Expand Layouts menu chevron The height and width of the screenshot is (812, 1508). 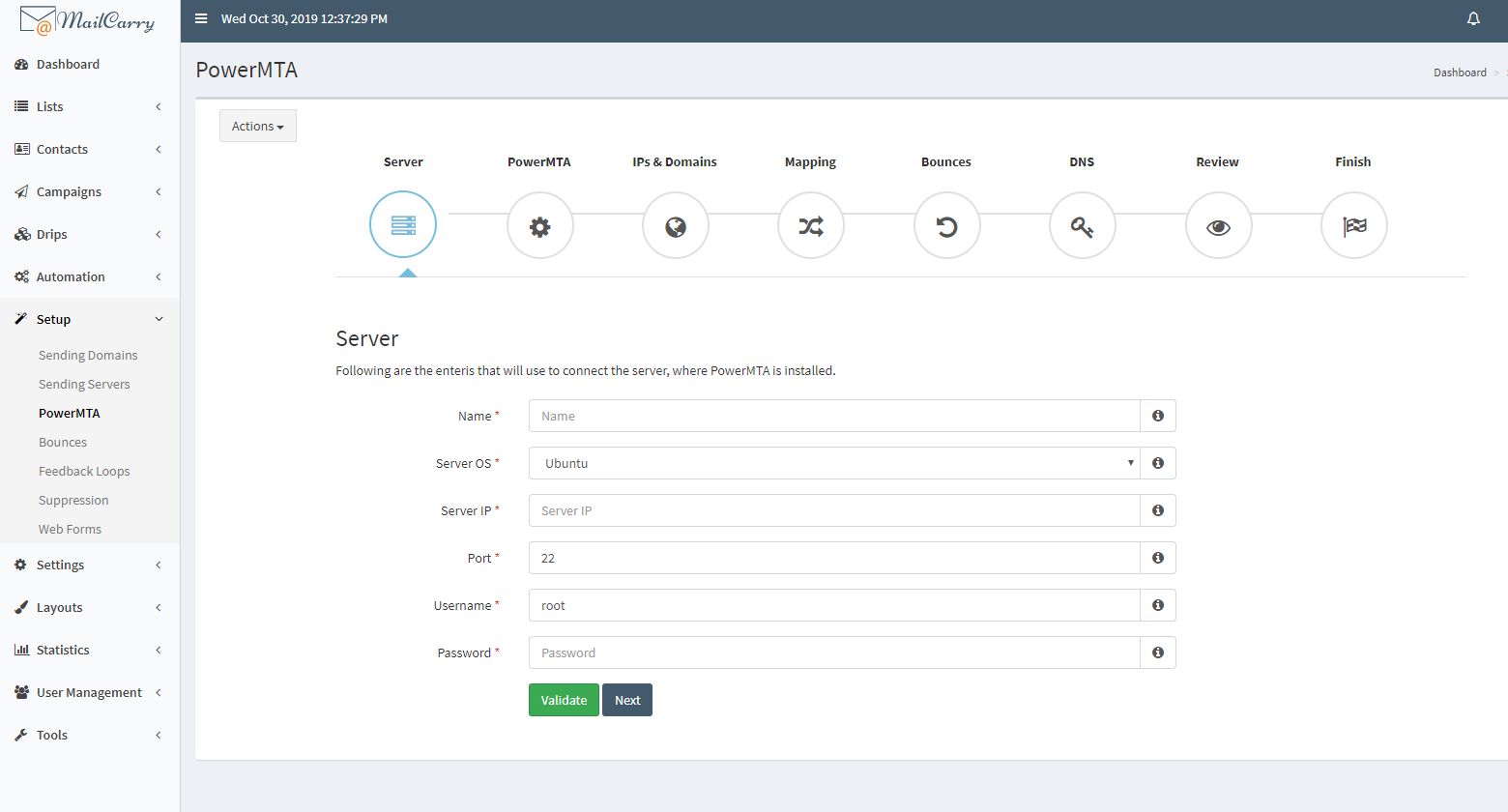tap(159, 607)
